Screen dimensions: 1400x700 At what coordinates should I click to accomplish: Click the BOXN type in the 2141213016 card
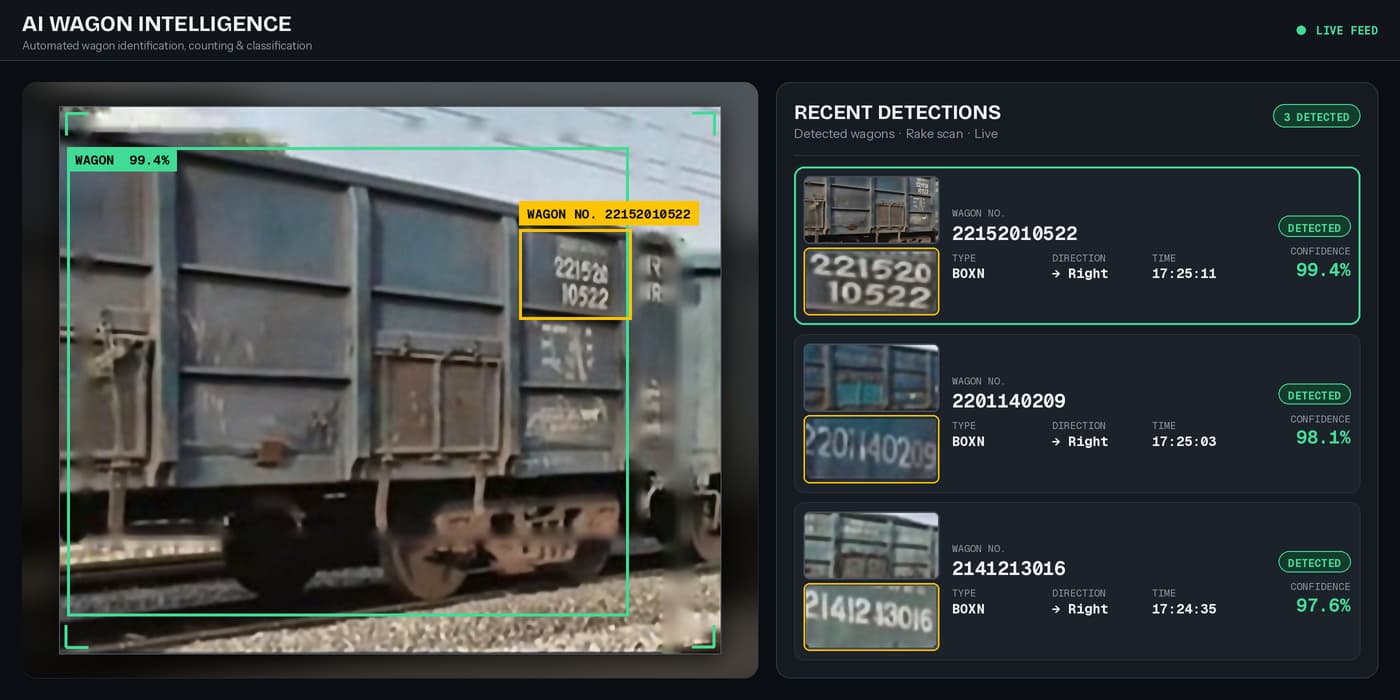[x=968, y=609]
